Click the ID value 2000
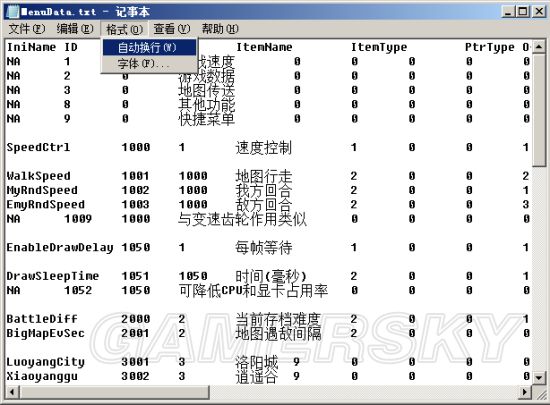Image resolution: width=550 pixels, height=405 pixels. pos(136,319)
